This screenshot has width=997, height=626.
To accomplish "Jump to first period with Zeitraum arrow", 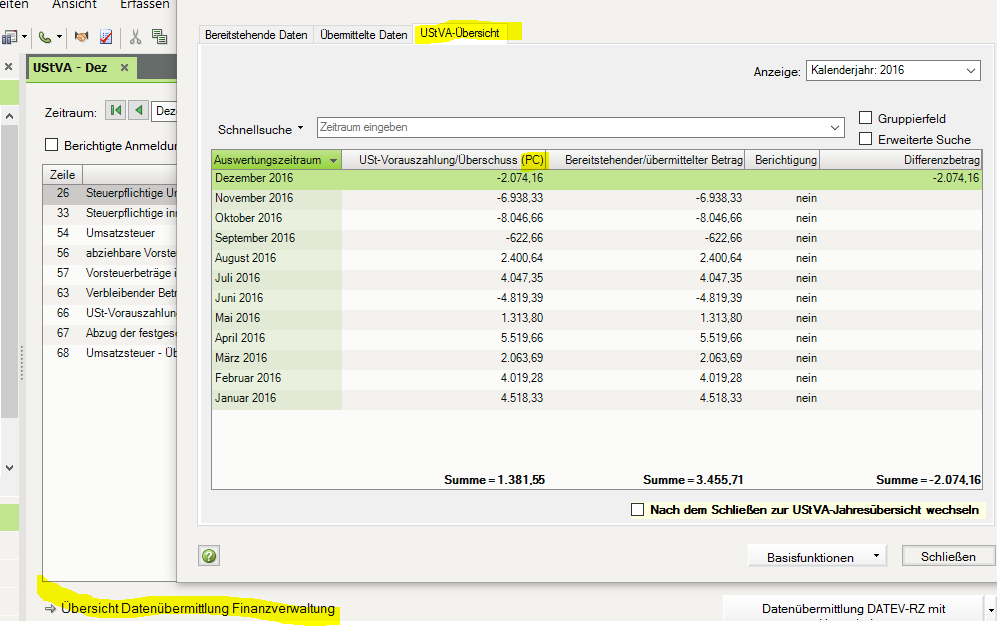I will (x=116, y=111).
